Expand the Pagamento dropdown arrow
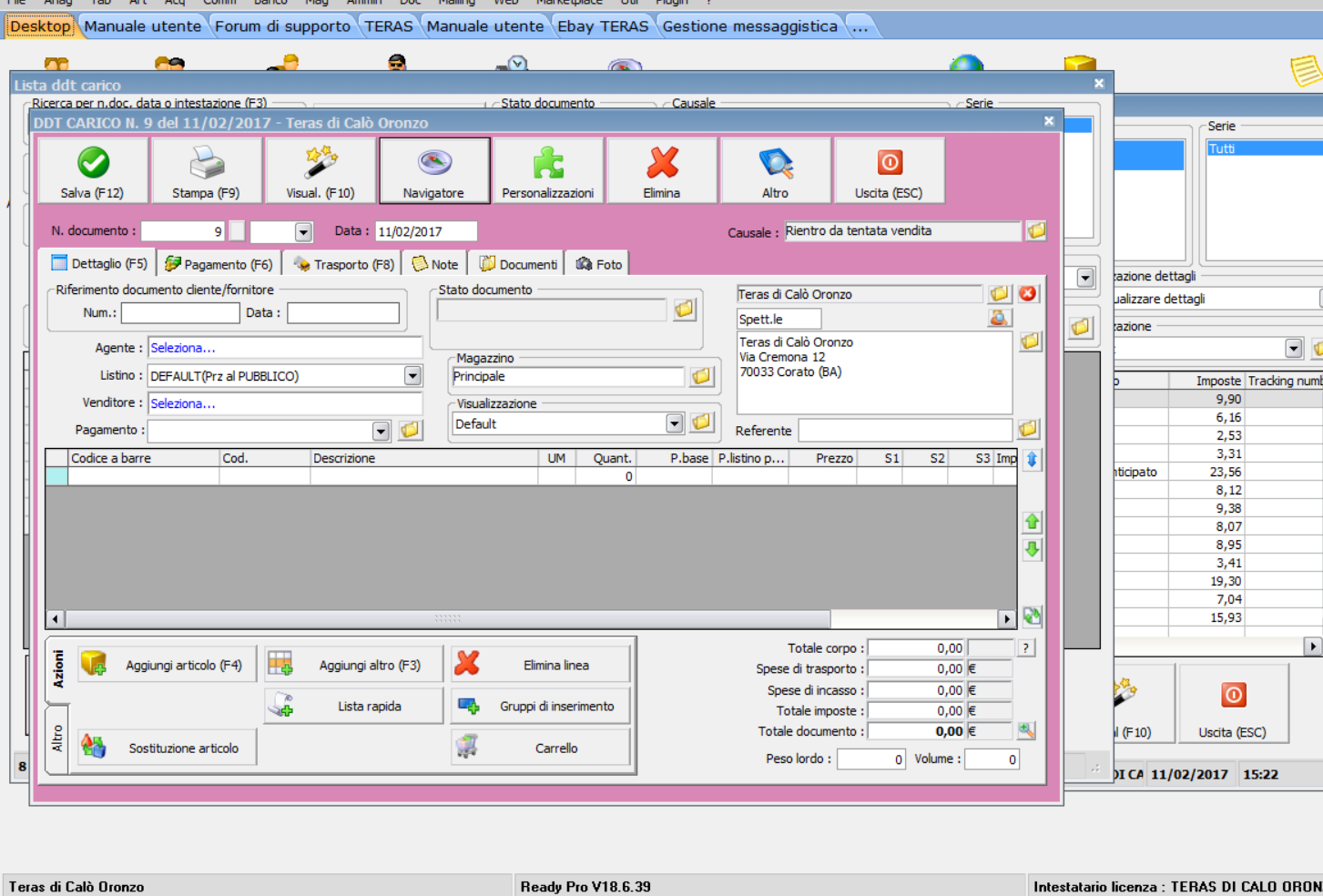Image resolution: width=1323 pixels, height=896 pixels. pyautogui.click(x=381, y=431)
